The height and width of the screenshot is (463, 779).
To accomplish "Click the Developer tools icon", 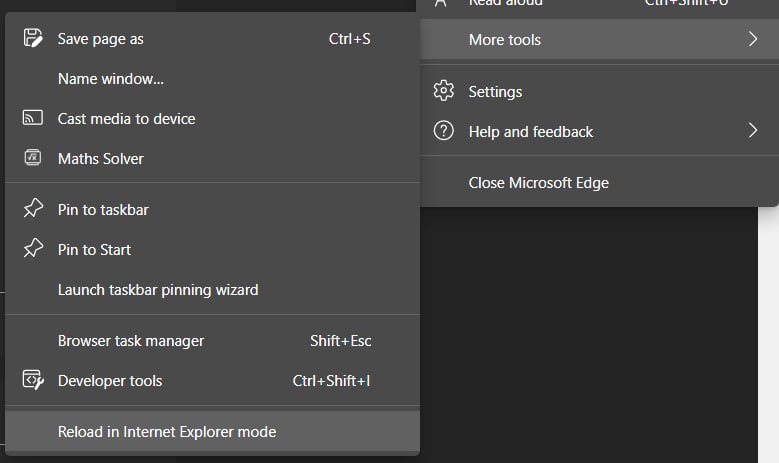I will tap(33, 380).
